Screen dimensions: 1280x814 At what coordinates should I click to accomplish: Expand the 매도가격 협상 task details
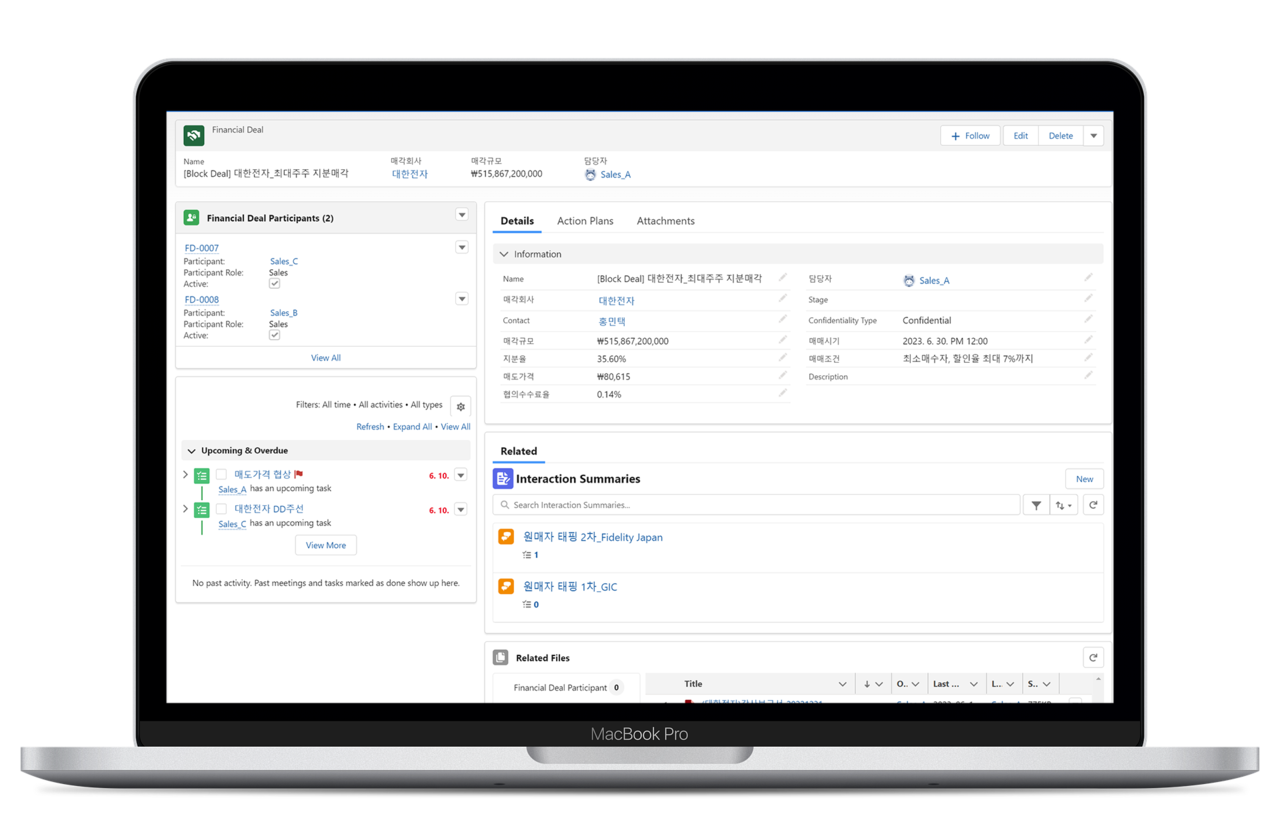click(186, 475)
